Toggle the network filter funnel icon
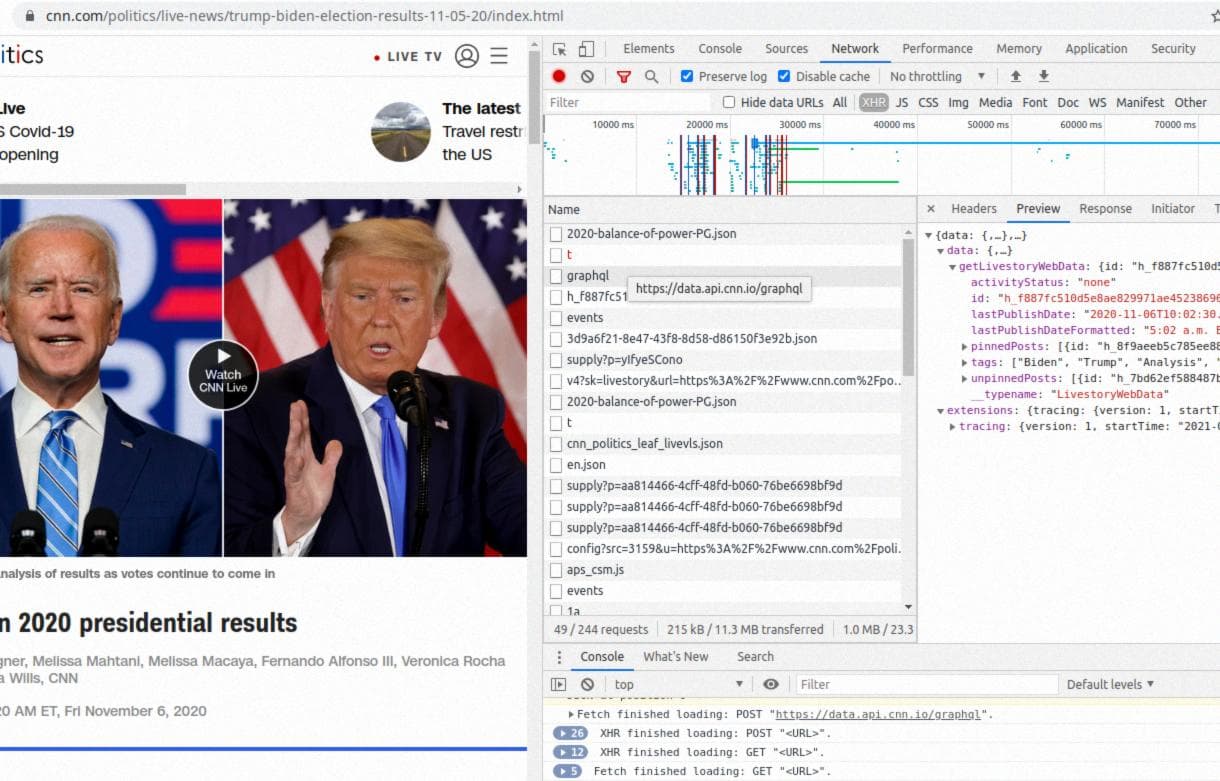The height and width of the screenshot is (781, 1220). coord(624,76)
